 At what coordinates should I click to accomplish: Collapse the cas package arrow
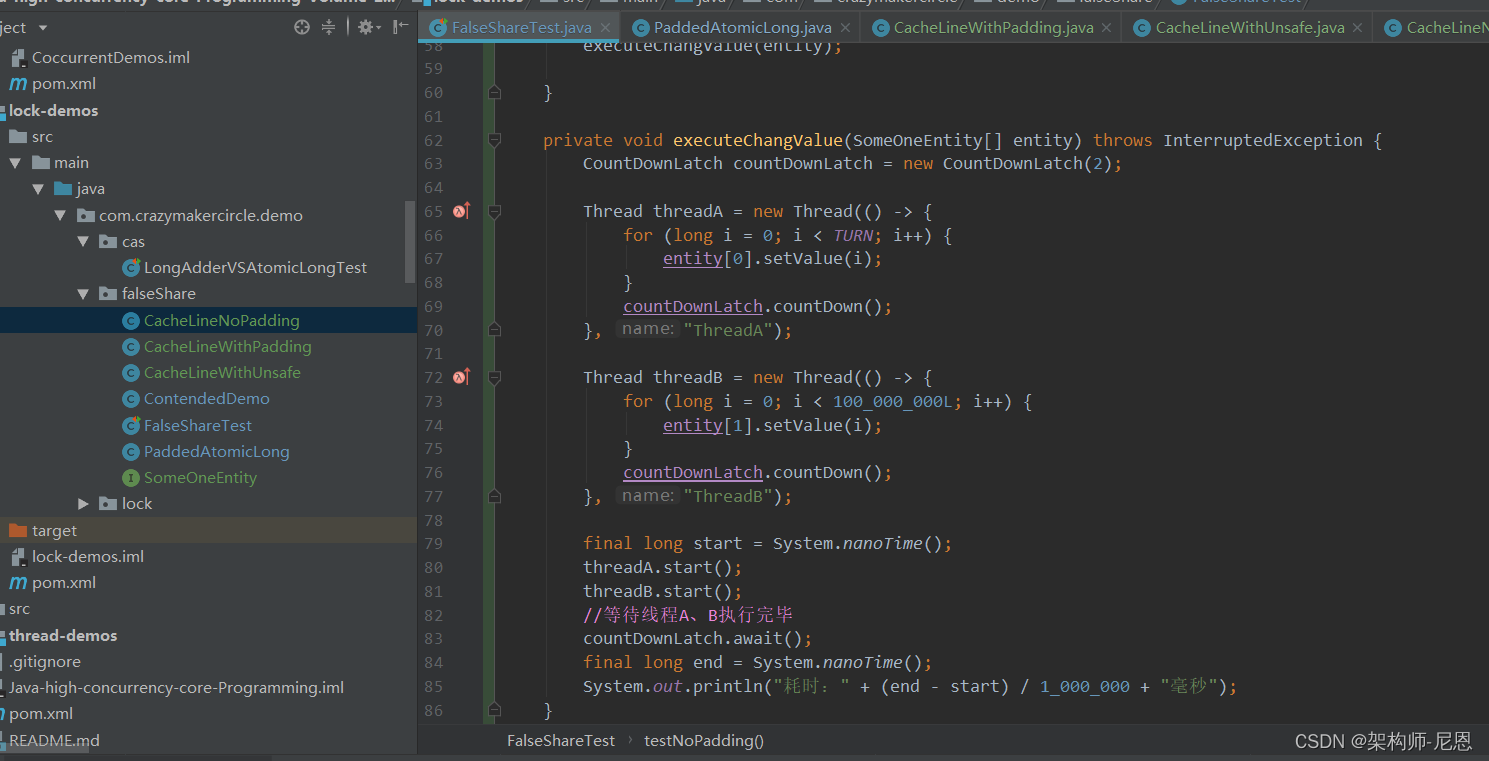tap(83, 241)
